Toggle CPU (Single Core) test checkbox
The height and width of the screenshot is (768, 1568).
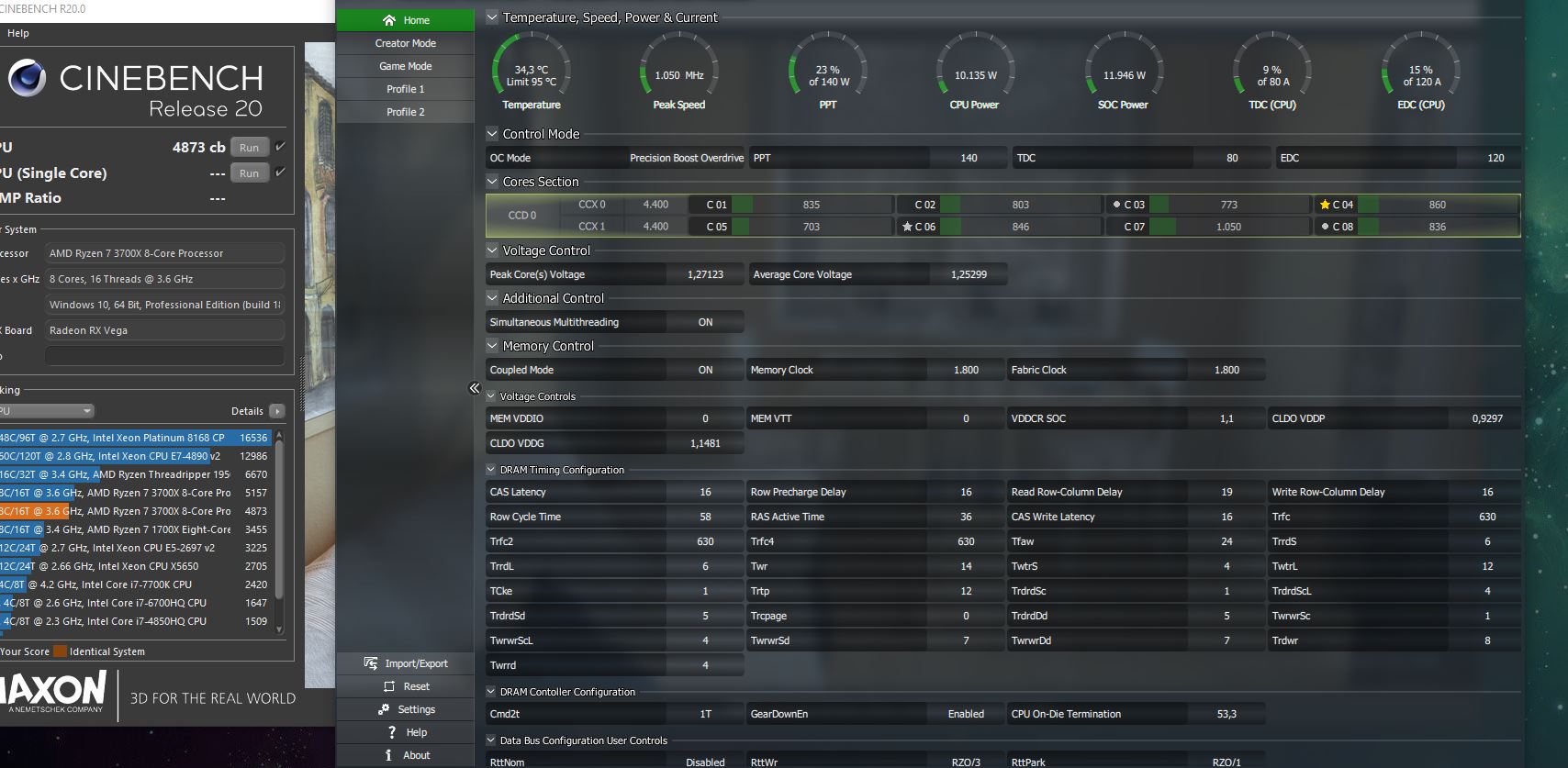coord(281,173)
